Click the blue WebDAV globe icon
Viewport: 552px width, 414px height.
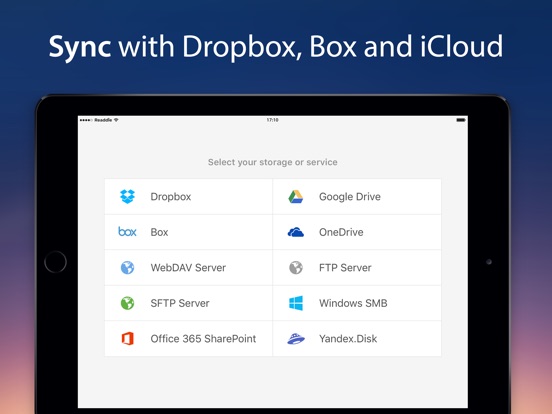pos(127,268)
